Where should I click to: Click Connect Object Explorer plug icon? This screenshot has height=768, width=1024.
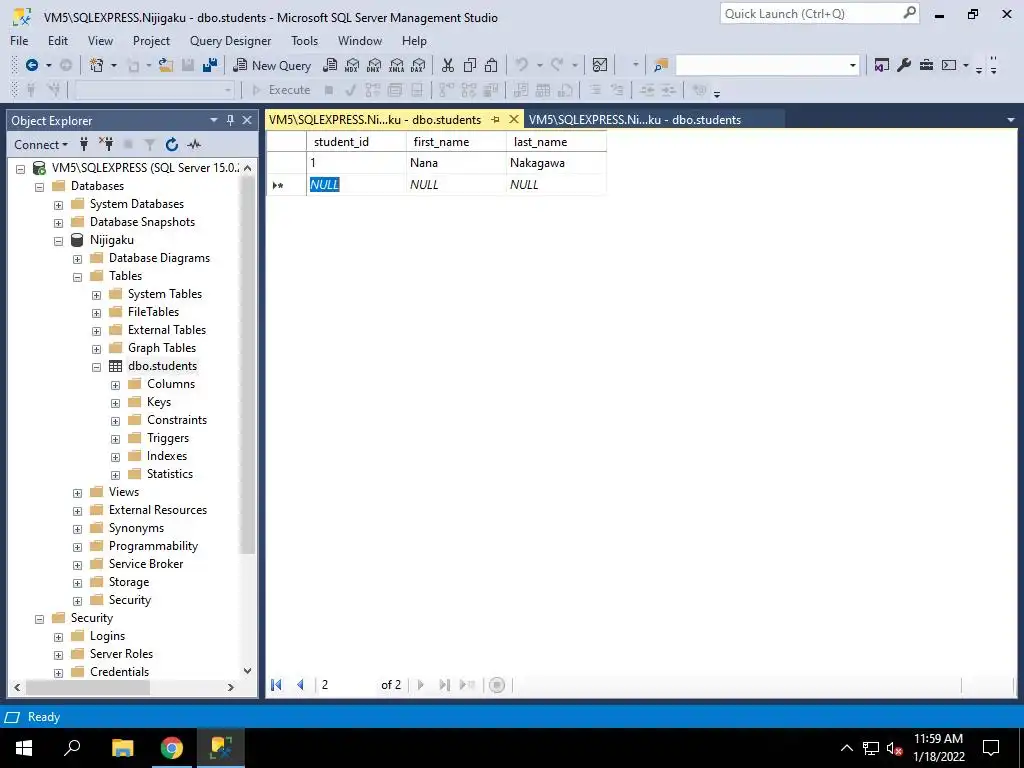(x=84, y=144)
